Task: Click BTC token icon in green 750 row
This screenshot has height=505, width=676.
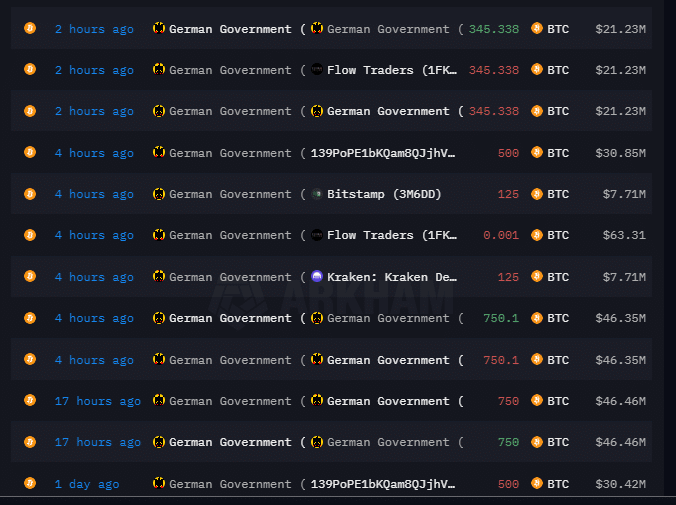Action: tap(537, 442)
